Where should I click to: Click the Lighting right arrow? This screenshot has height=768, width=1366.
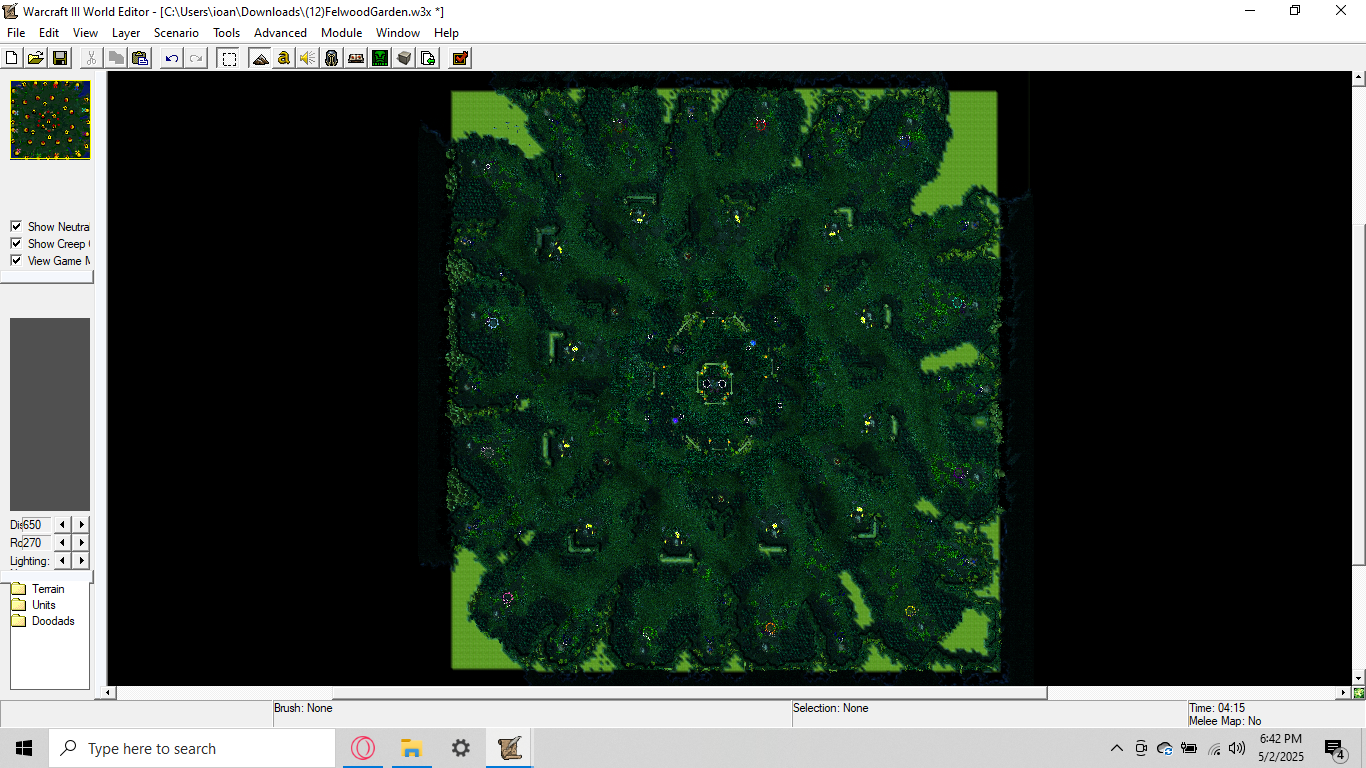82,561
